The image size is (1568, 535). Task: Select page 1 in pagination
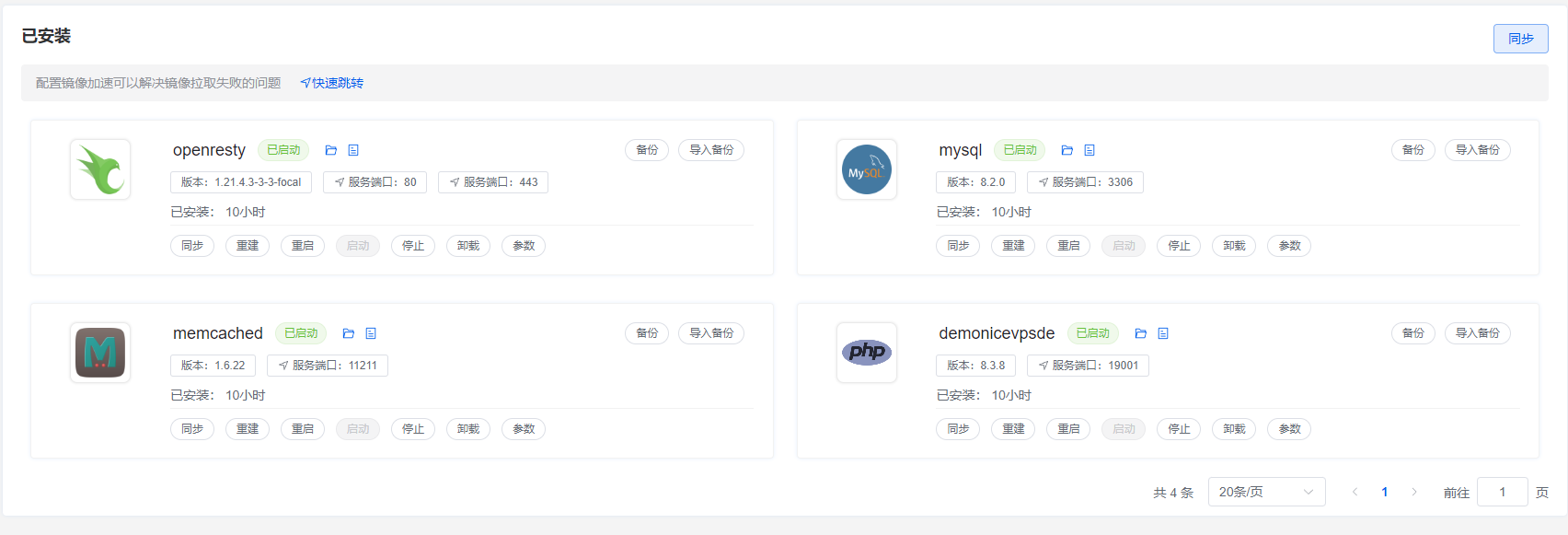pos(1384,492)
